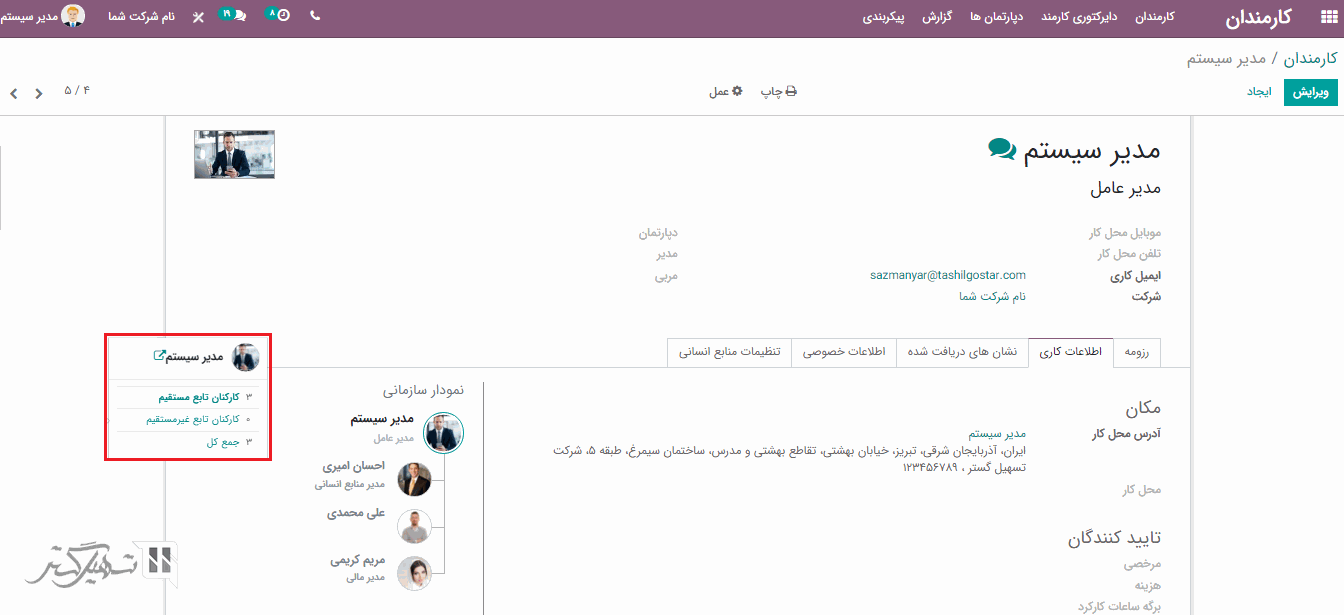Click the employee photo thumbnail
Viewport: 1344px width, 615px height.
(x=234, y=154)
